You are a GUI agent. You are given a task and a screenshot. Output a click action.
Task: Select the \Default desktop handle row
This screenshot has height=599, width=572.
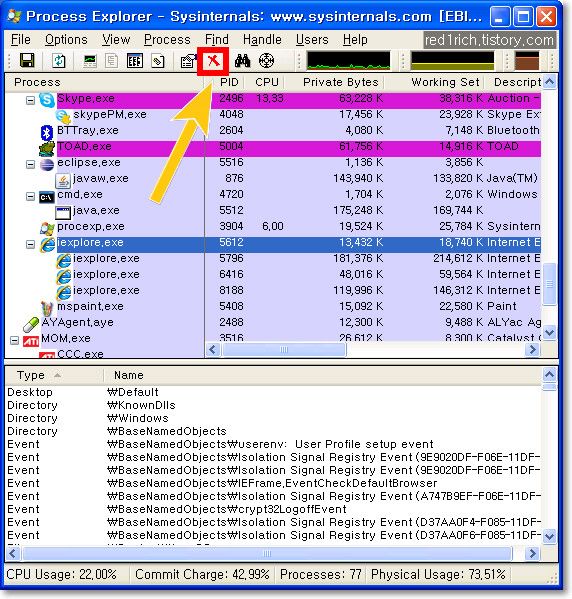click(x=274, y=392)
